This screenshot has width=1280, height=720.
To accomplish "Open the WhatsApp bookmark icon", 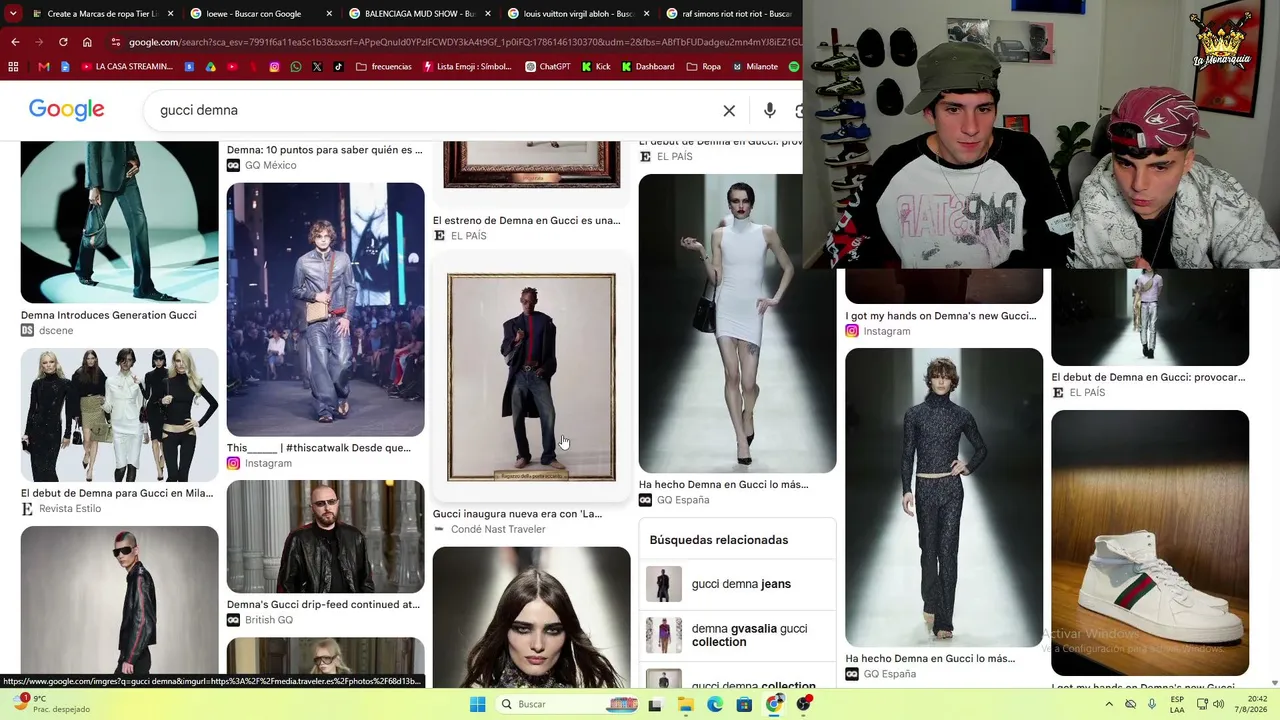I will pyautogui.click(x=296, y=67).
